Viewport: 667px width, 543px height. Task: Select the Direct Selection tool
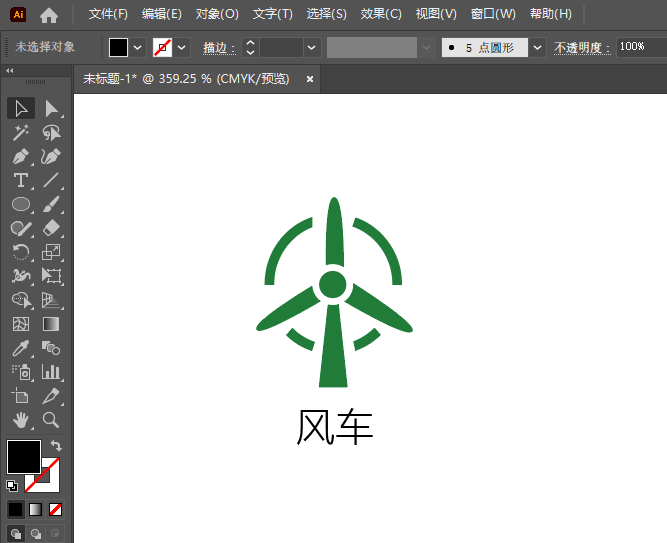tap(51, 109)
